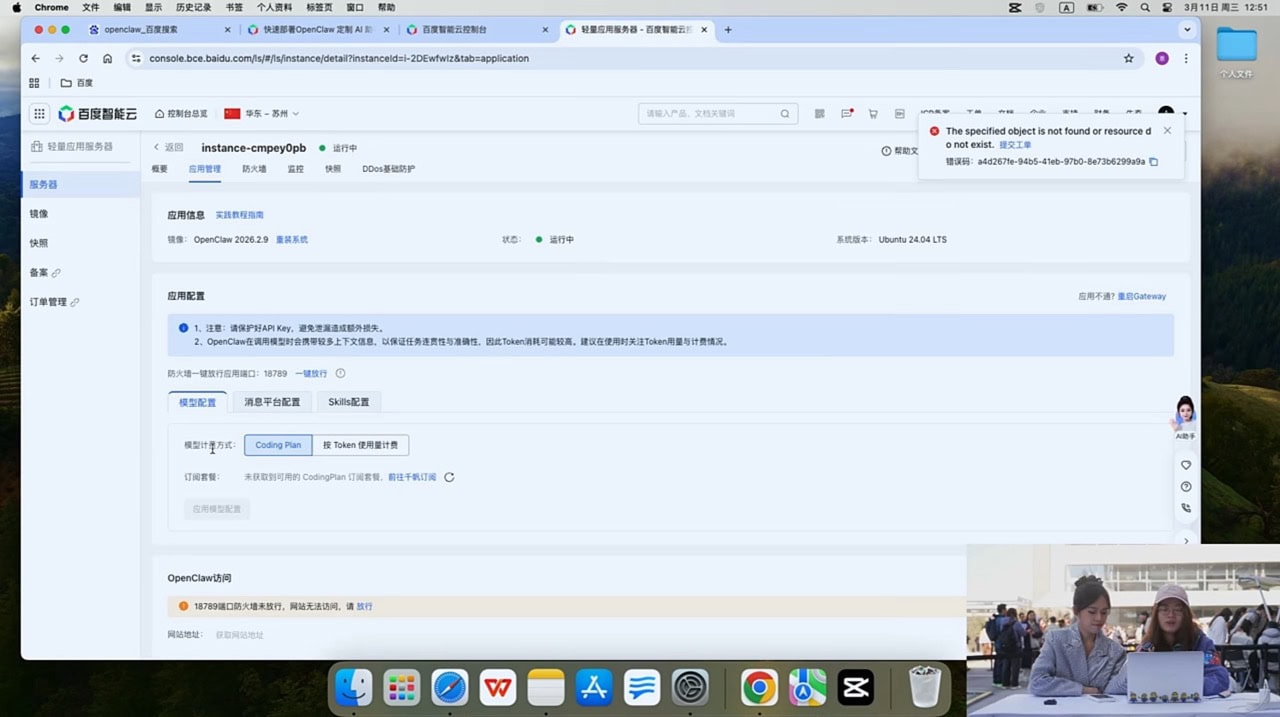Copy the error code from notification
Screen dimensions: 1280x717
[1153, 162]
